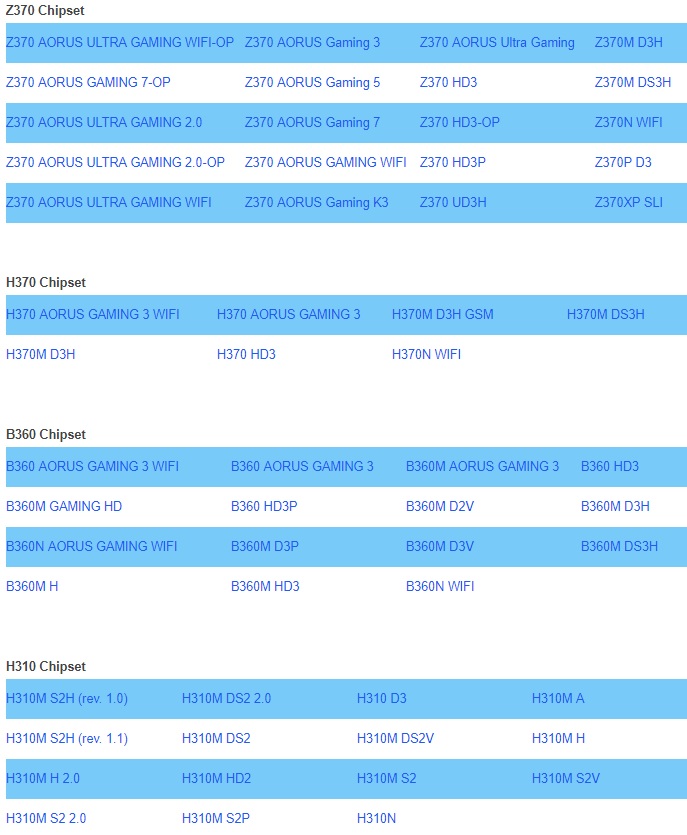
Task: Open the Z370 HD3-OP link
Action: pos(460,122)
